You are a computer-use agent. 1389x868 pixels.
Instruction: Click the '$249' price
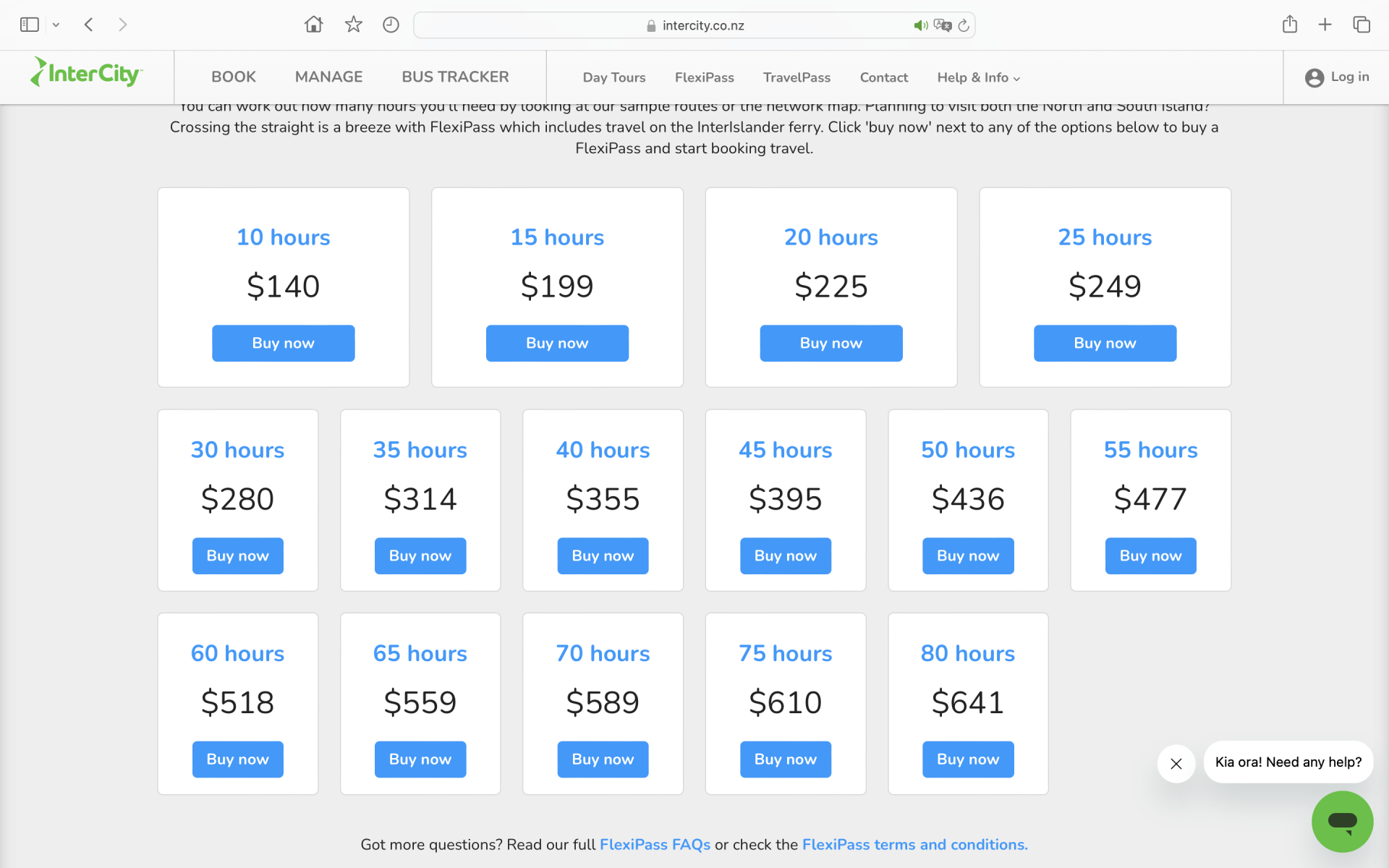coord(1105,286)
